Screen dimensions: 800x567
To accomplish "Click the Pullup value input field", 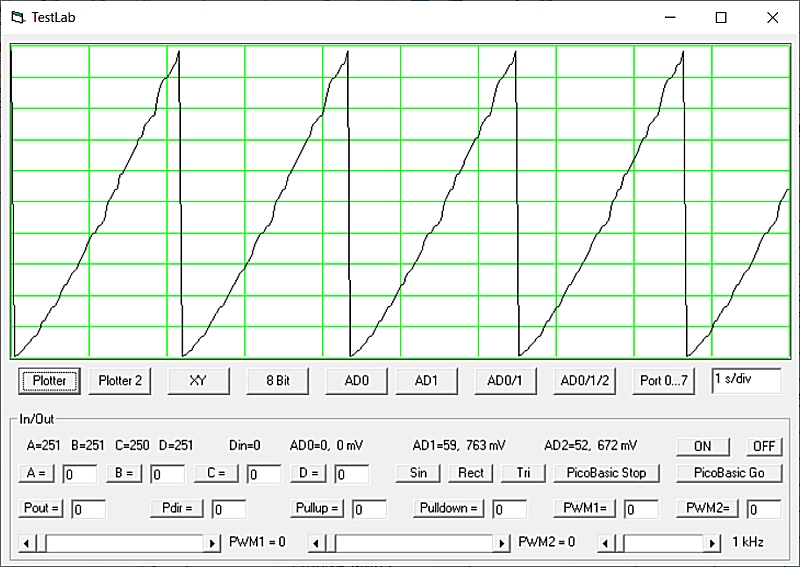I will pos(369,509).
